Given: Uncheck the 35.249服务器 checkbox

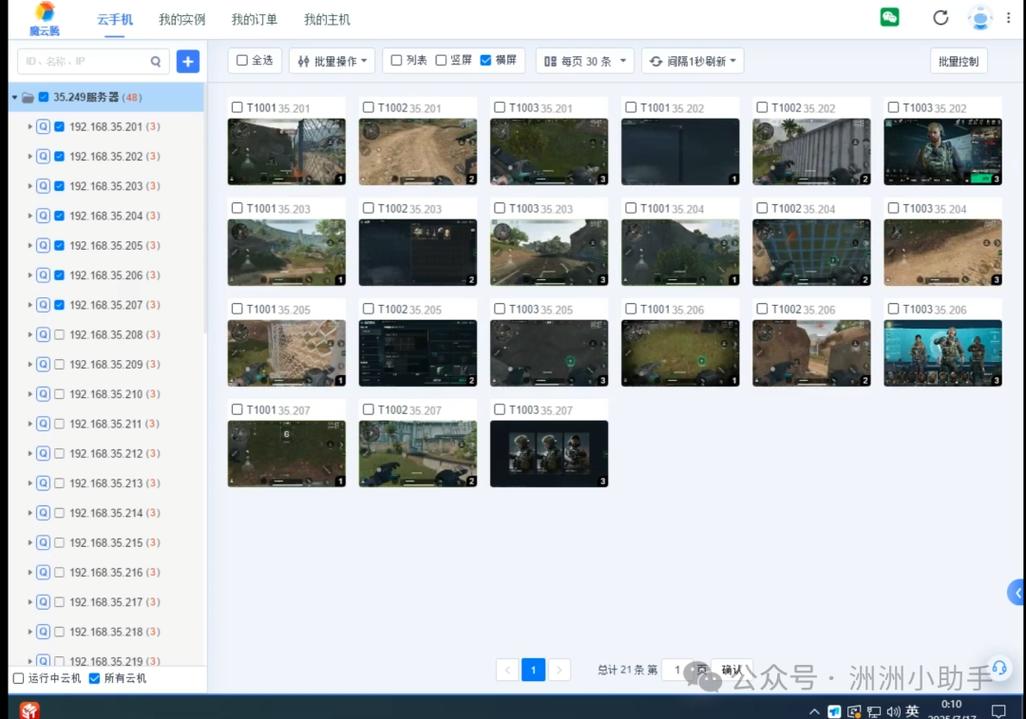Looking at the screenshot, I should (44, 97).
